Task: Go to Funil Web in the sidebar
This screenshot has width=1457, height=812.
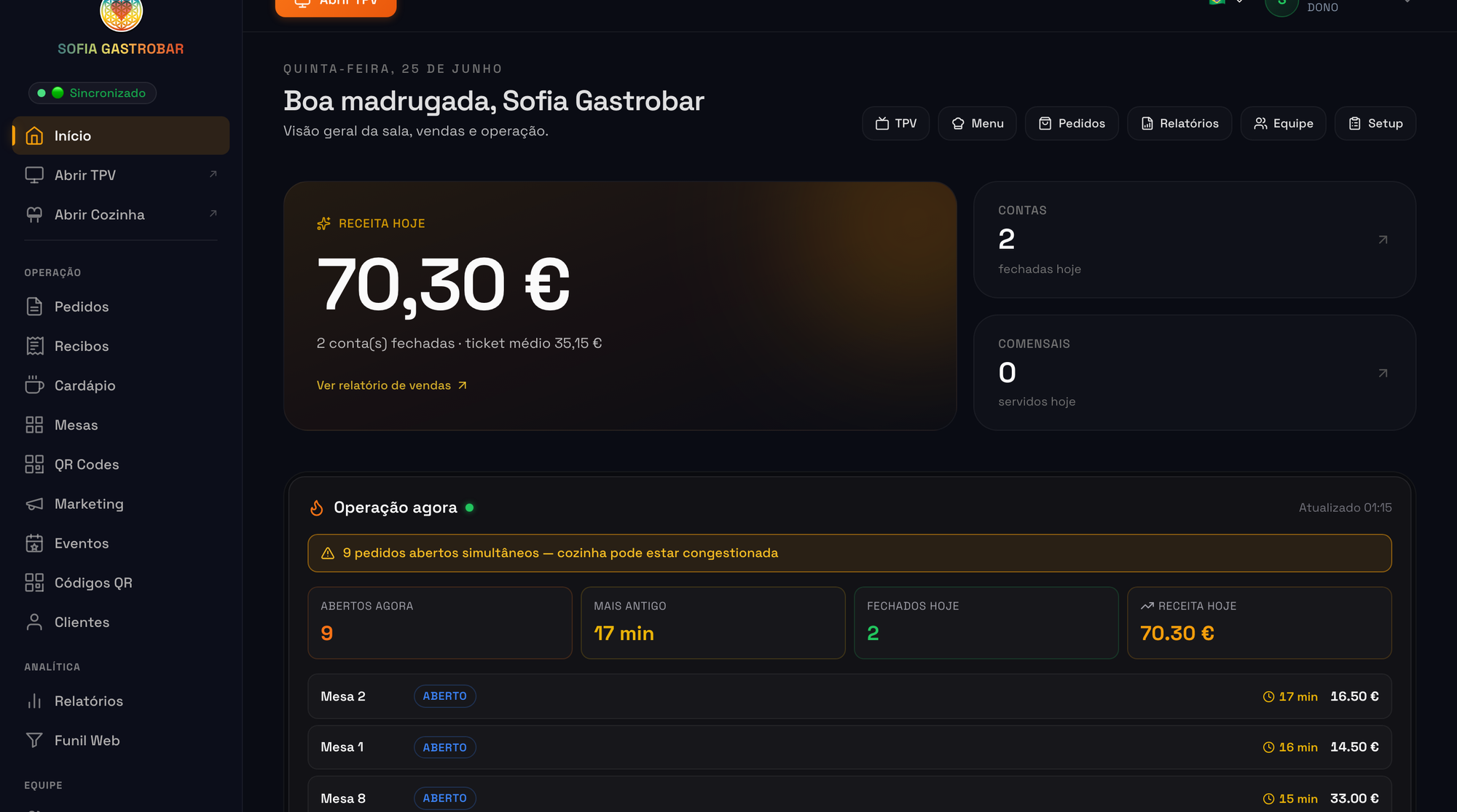Action: click(x=121, y=740)
